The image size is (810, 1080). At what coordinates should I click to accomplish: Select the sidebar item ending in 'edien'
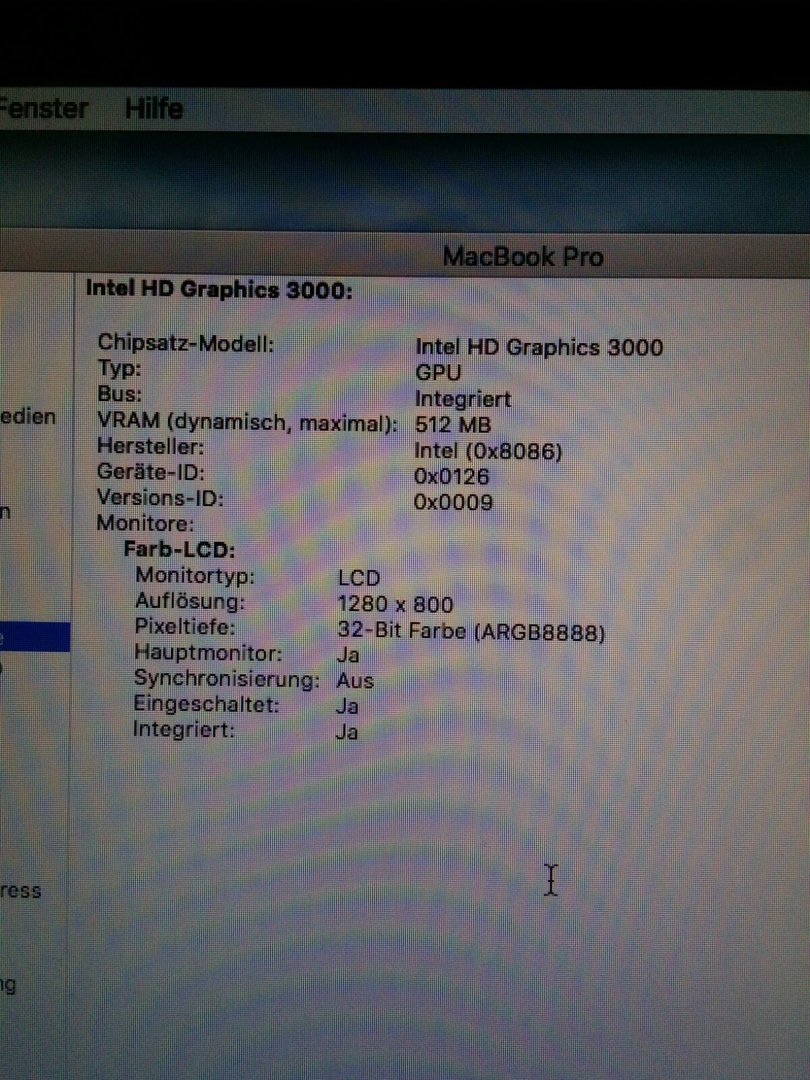click(28, 417)
